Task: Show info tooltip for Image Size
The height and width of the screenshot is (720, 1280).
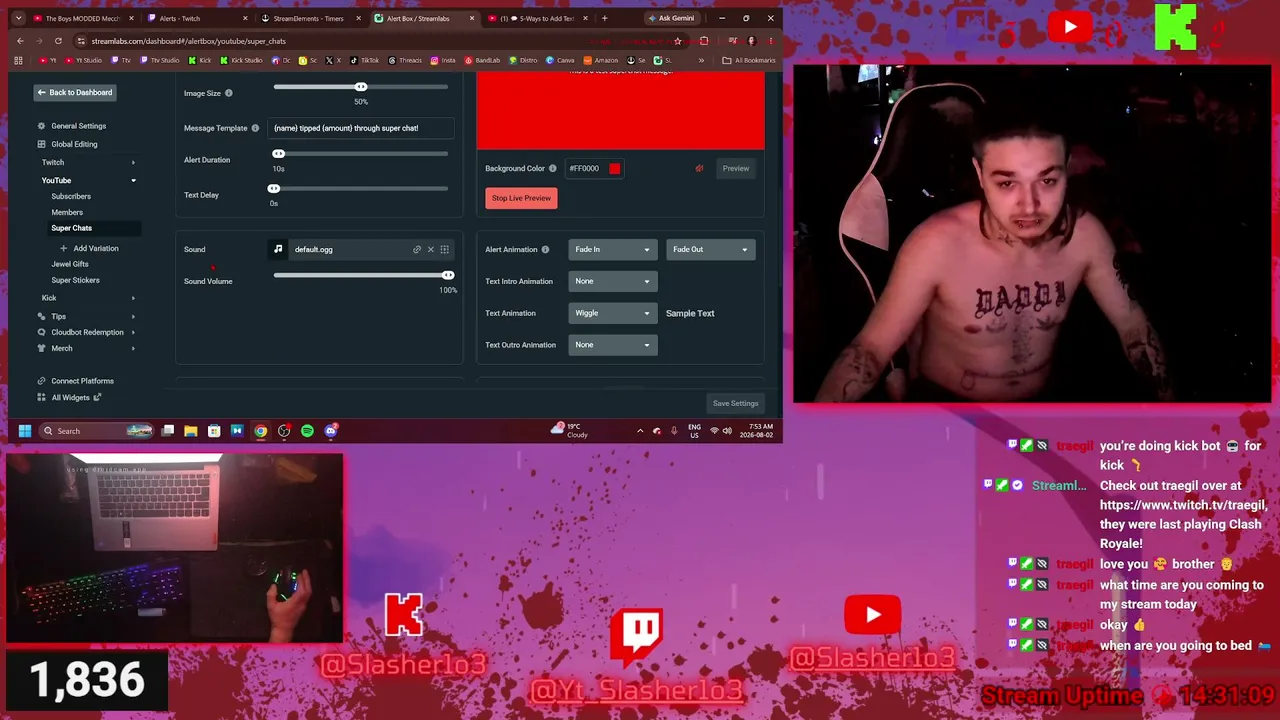Action: pos(228,93)
